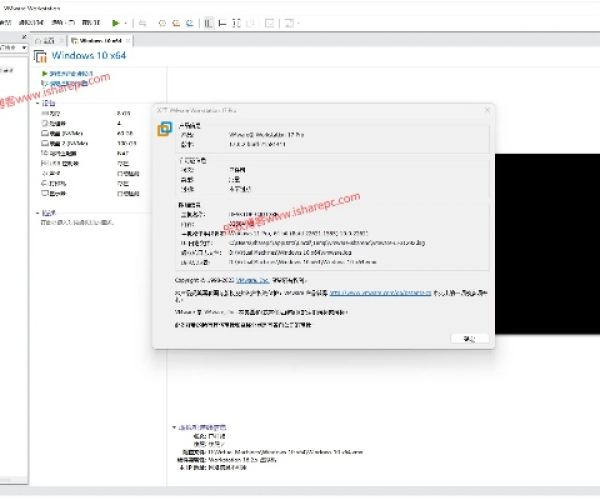Screen dimensions: 600x500
Task: Select .vmx config path in About dialog
Action: 303,262
